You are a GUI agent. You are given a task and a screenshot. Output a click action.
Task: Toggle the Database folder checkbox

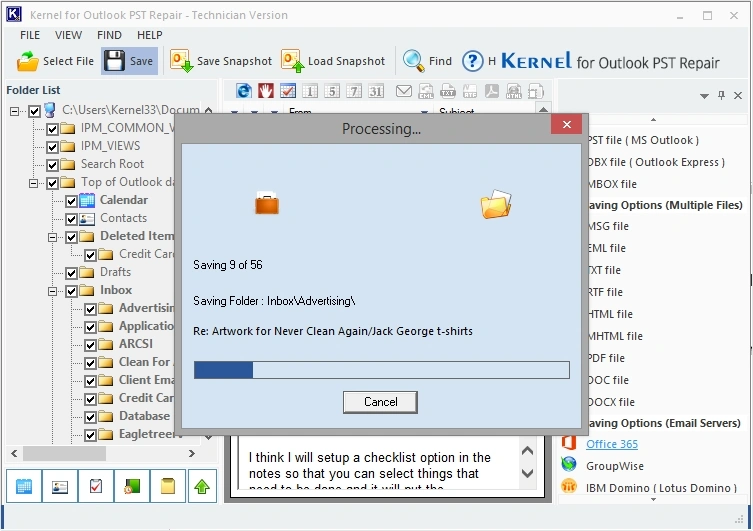click(90, 417)
